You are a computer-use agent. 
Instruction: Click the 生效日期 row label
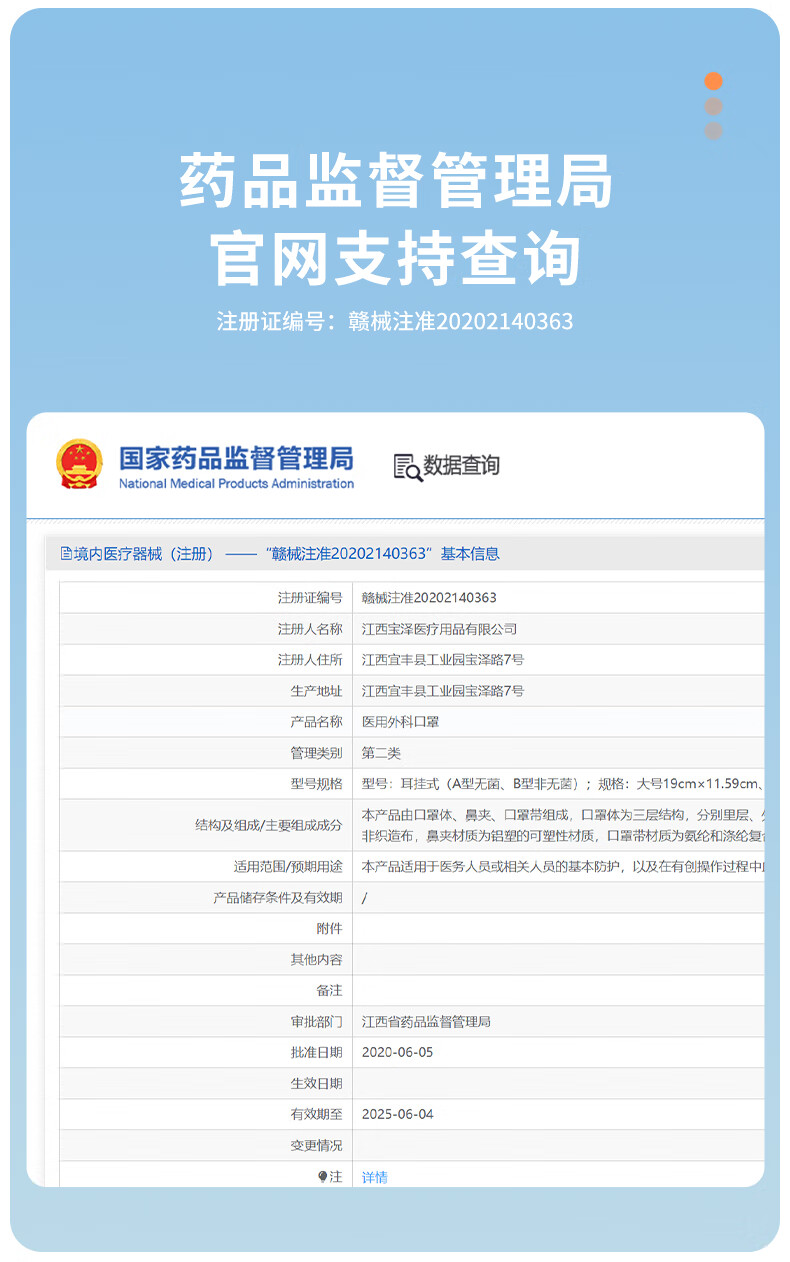tap(316, 1084)
